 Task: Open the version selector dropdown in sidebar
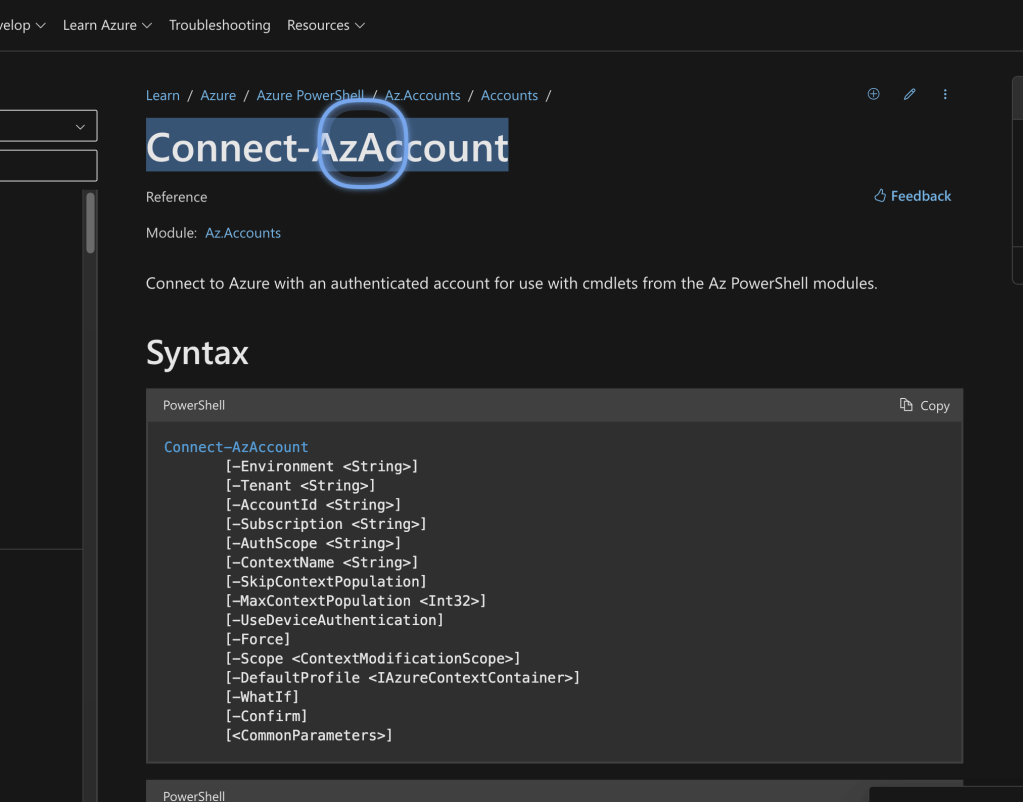(48, 126)
